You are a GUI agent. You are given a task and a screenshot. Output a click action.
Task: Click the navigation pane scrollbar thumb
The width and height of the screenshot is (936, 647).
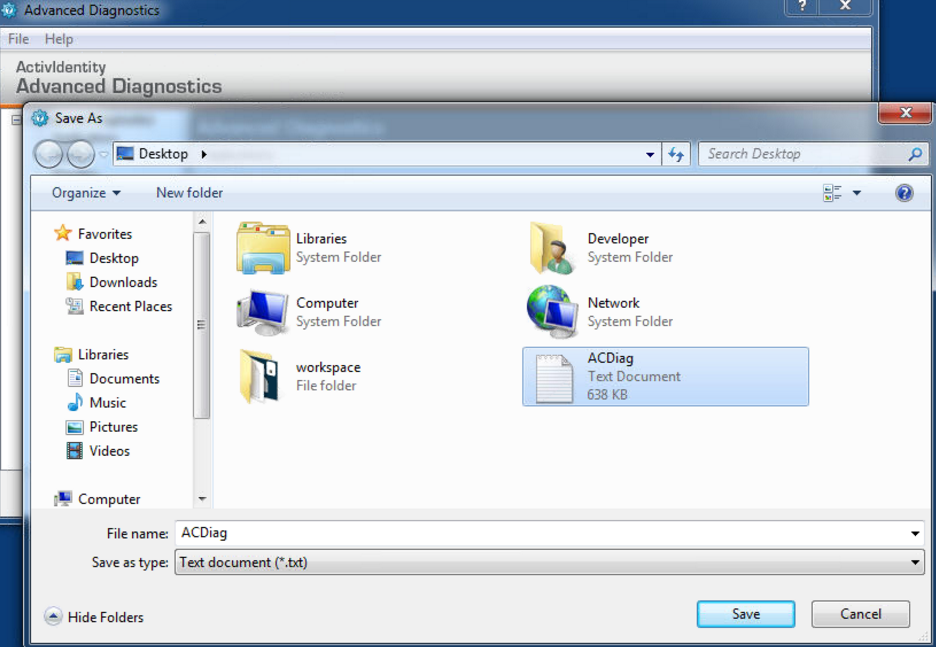point(202,325)
